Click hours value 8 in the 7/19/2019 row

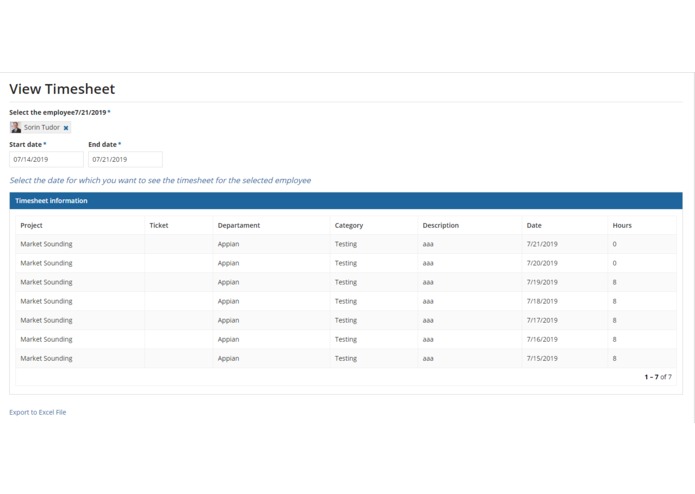pyautogui.click(x=614, y=282)
